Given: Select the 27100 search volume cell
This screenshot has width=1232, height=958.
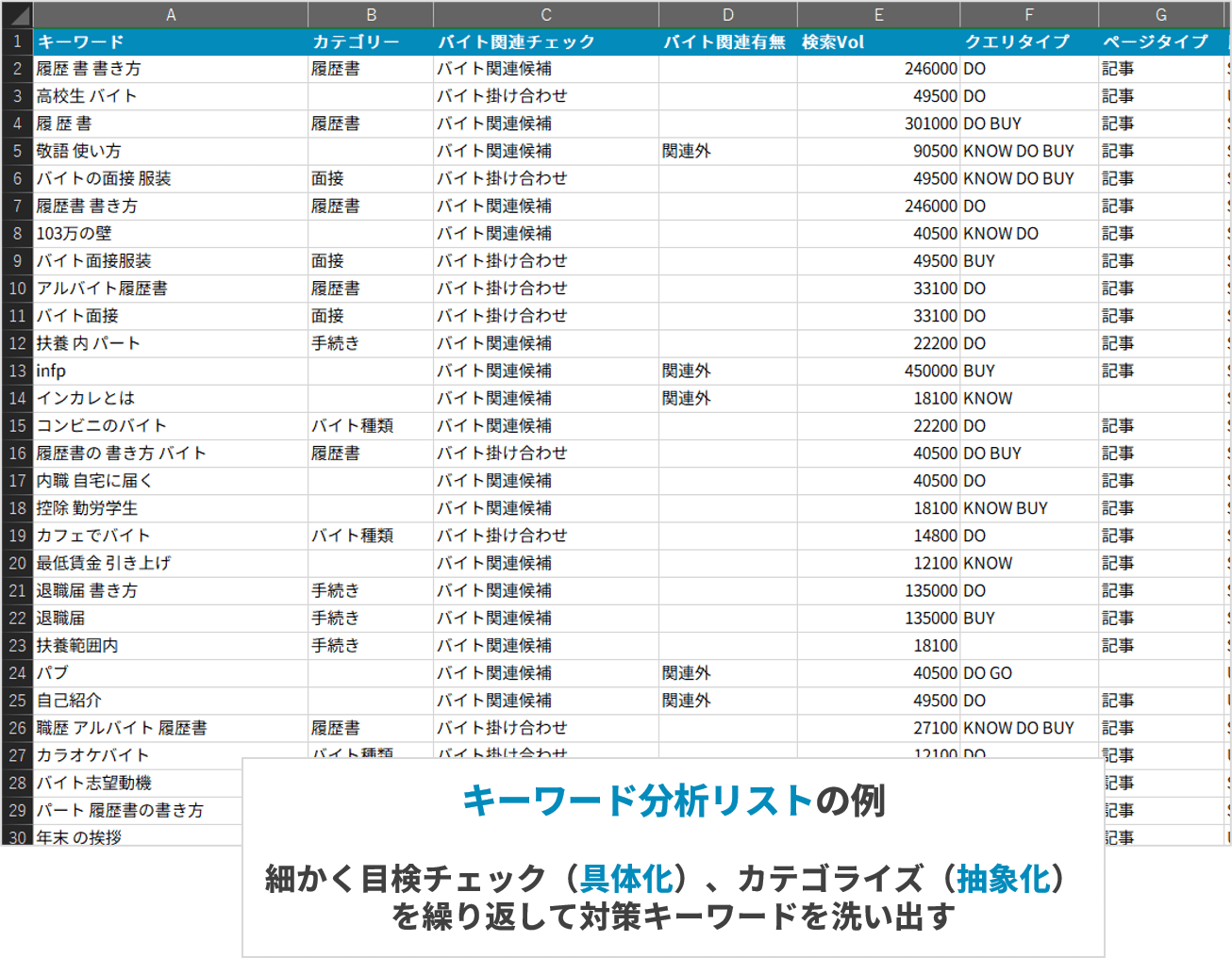Looking at the screenshot, I should (x=879, y=728).
